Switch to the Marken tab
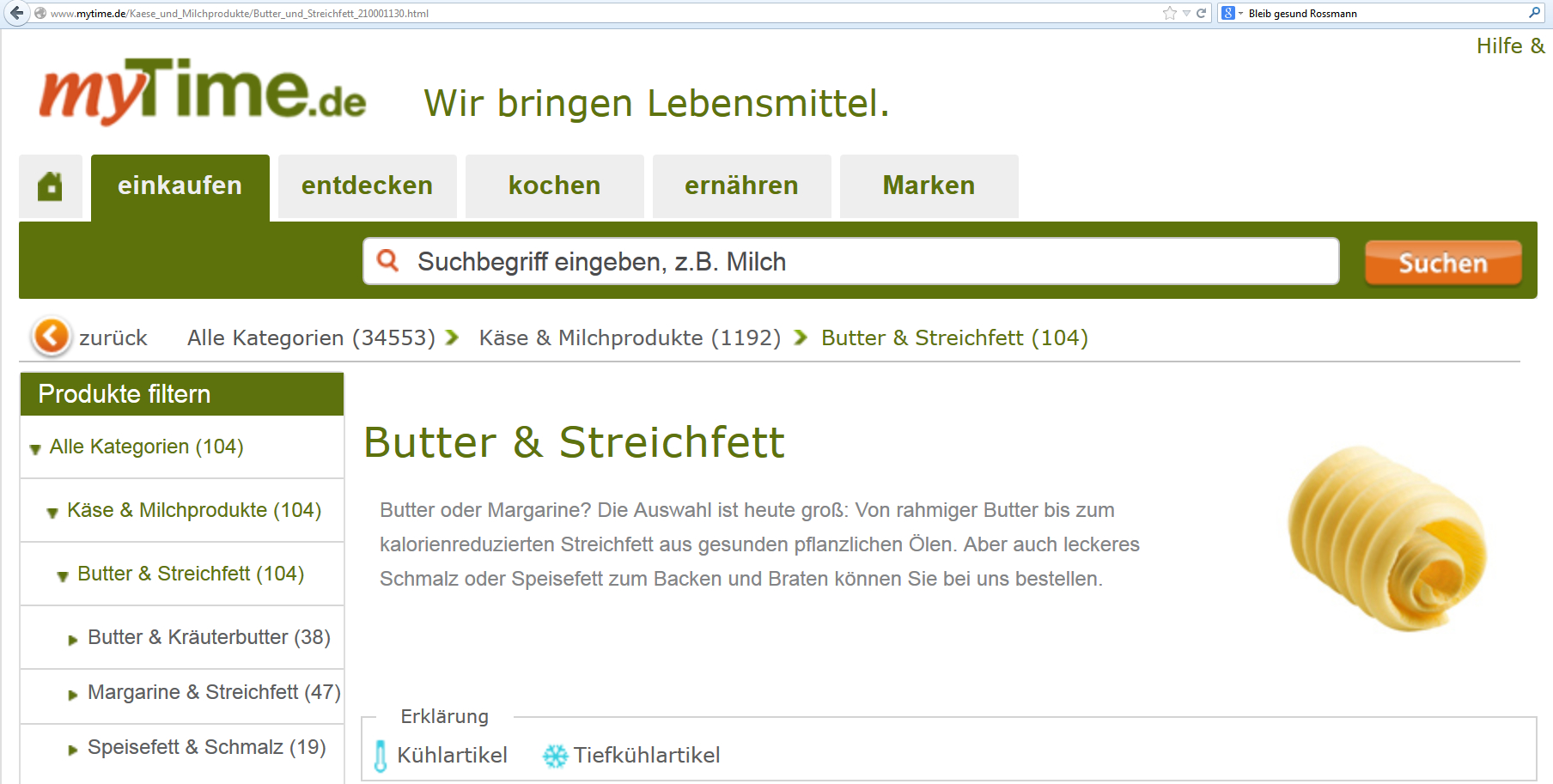The width and height of the screenshot is (1553, 784). point(929,186)
